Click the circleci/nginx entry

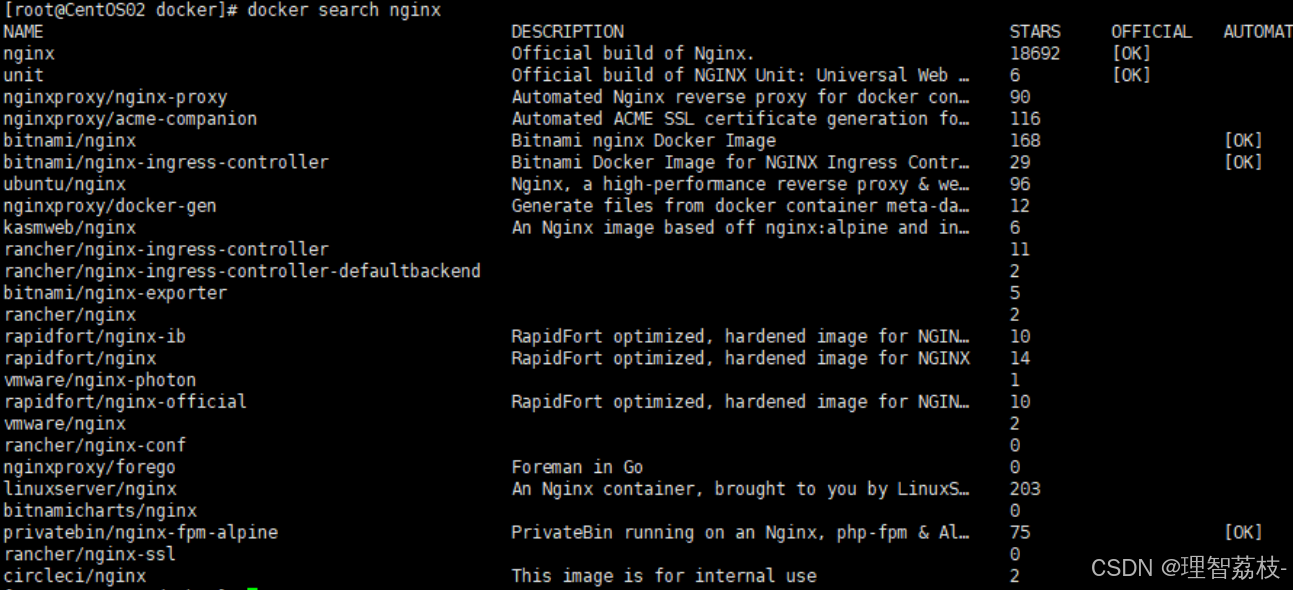[x=75, y=576]
